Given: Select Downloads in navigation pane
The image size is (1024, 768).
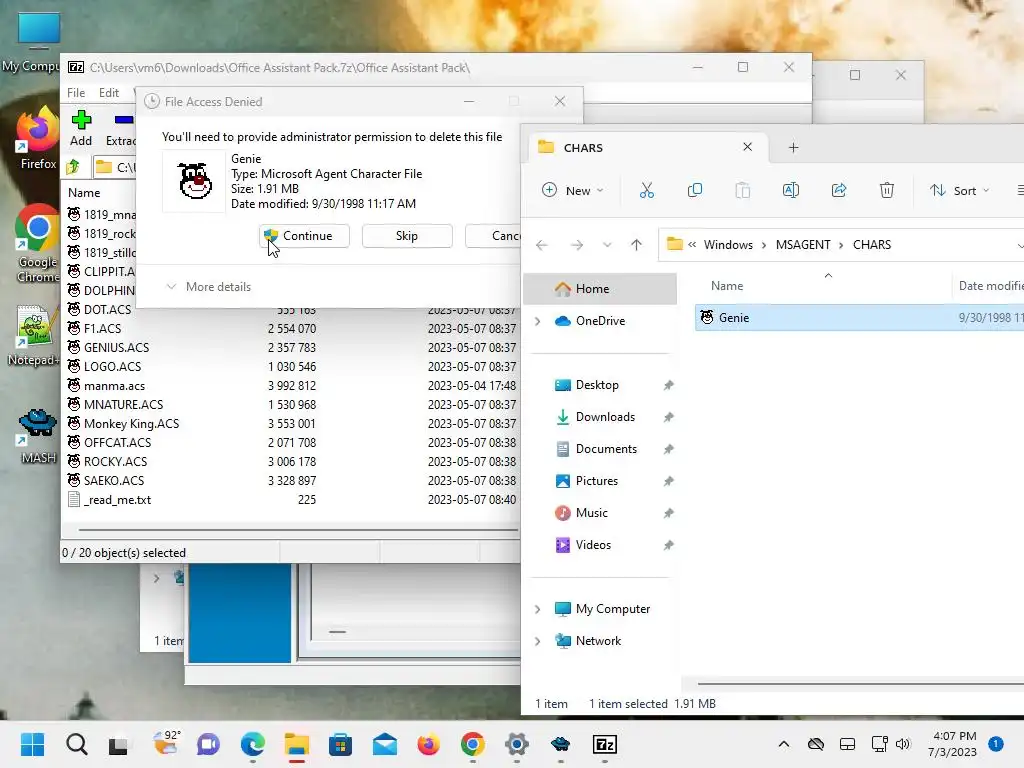Looking at the screenshot, I should (605, 417).
